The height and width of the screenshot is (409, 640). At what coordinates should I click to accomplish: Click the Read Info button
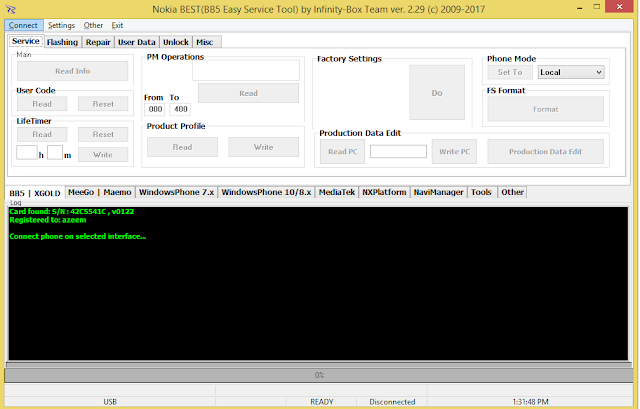tap(73, 71)
